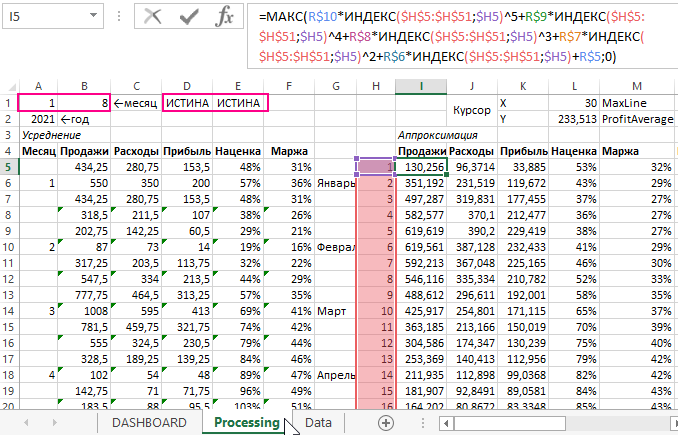Select column H header

376,86
